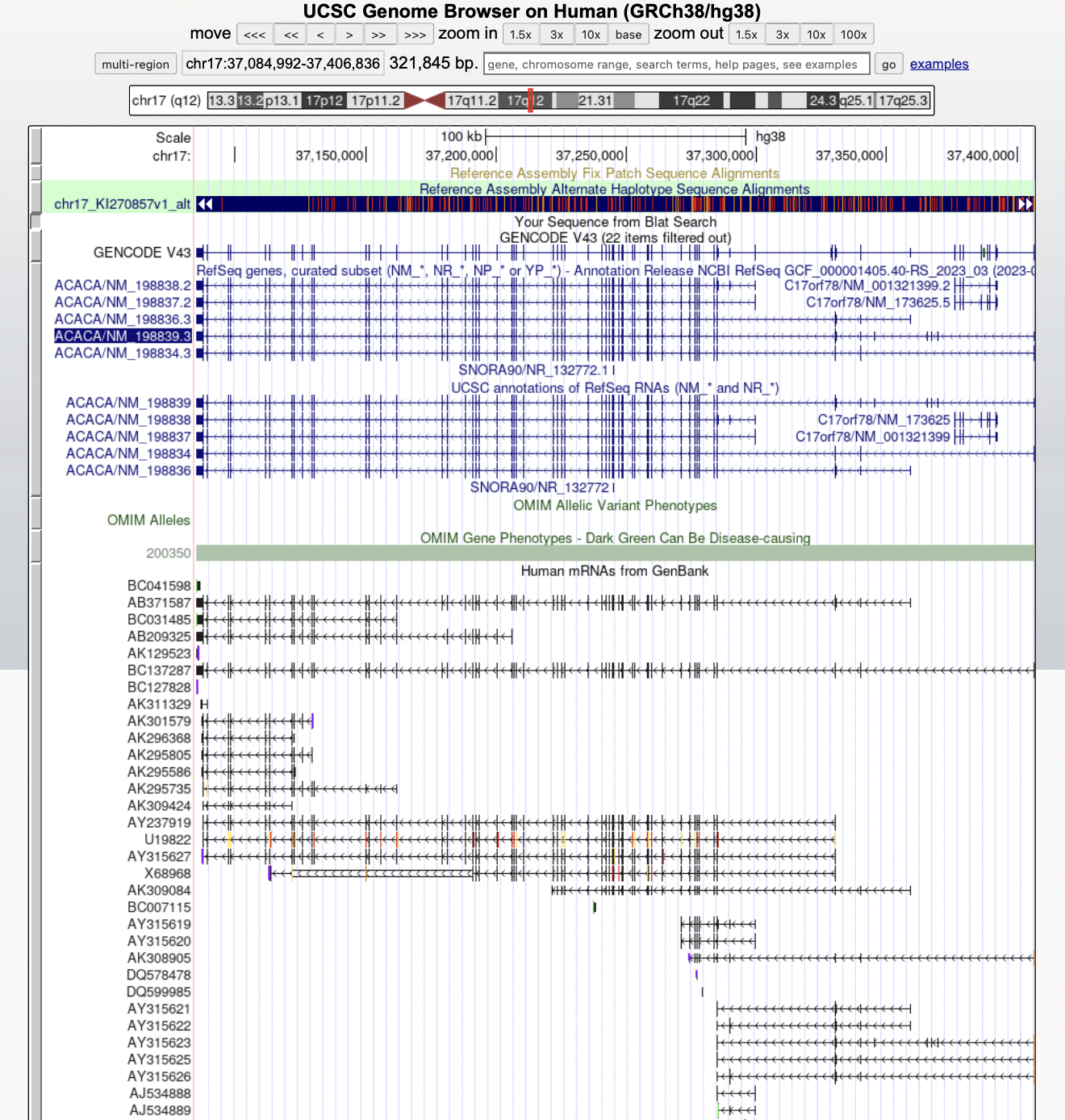Click the single < move button
1065x1120 pixels.
coord(320,35)
